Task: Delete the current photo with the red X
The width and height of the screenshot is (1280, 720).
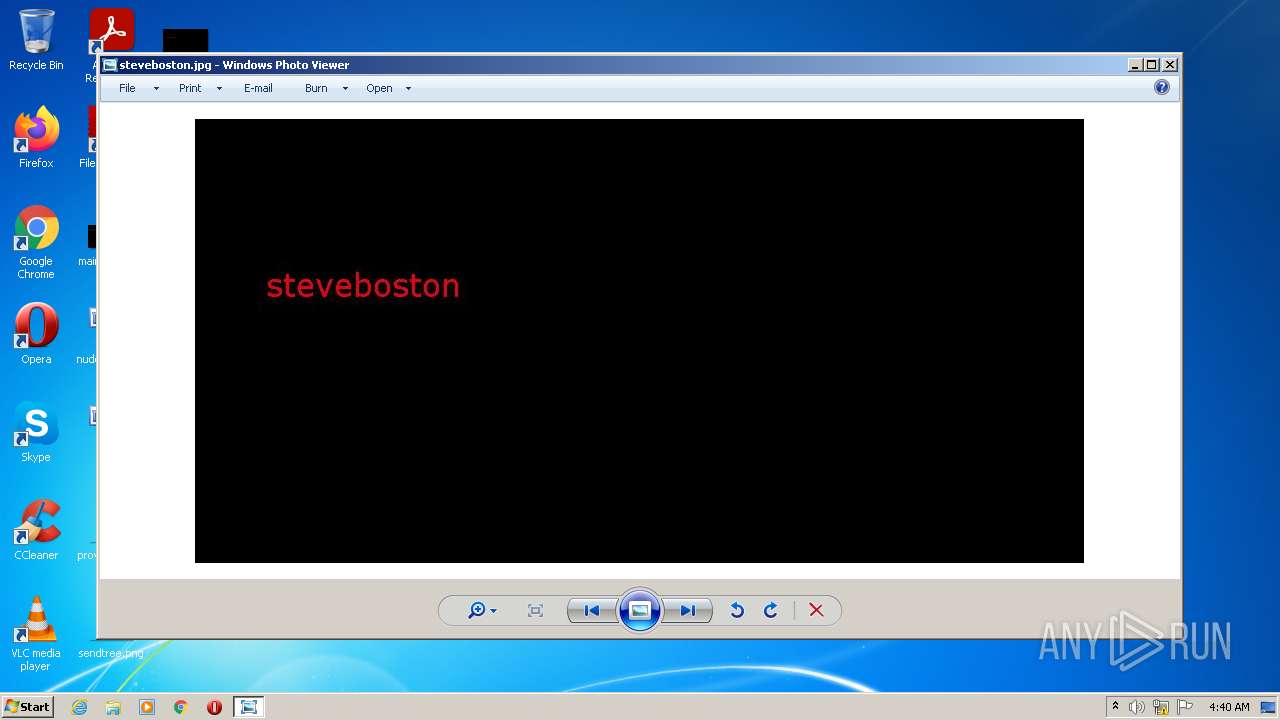Action: point(816,611)
